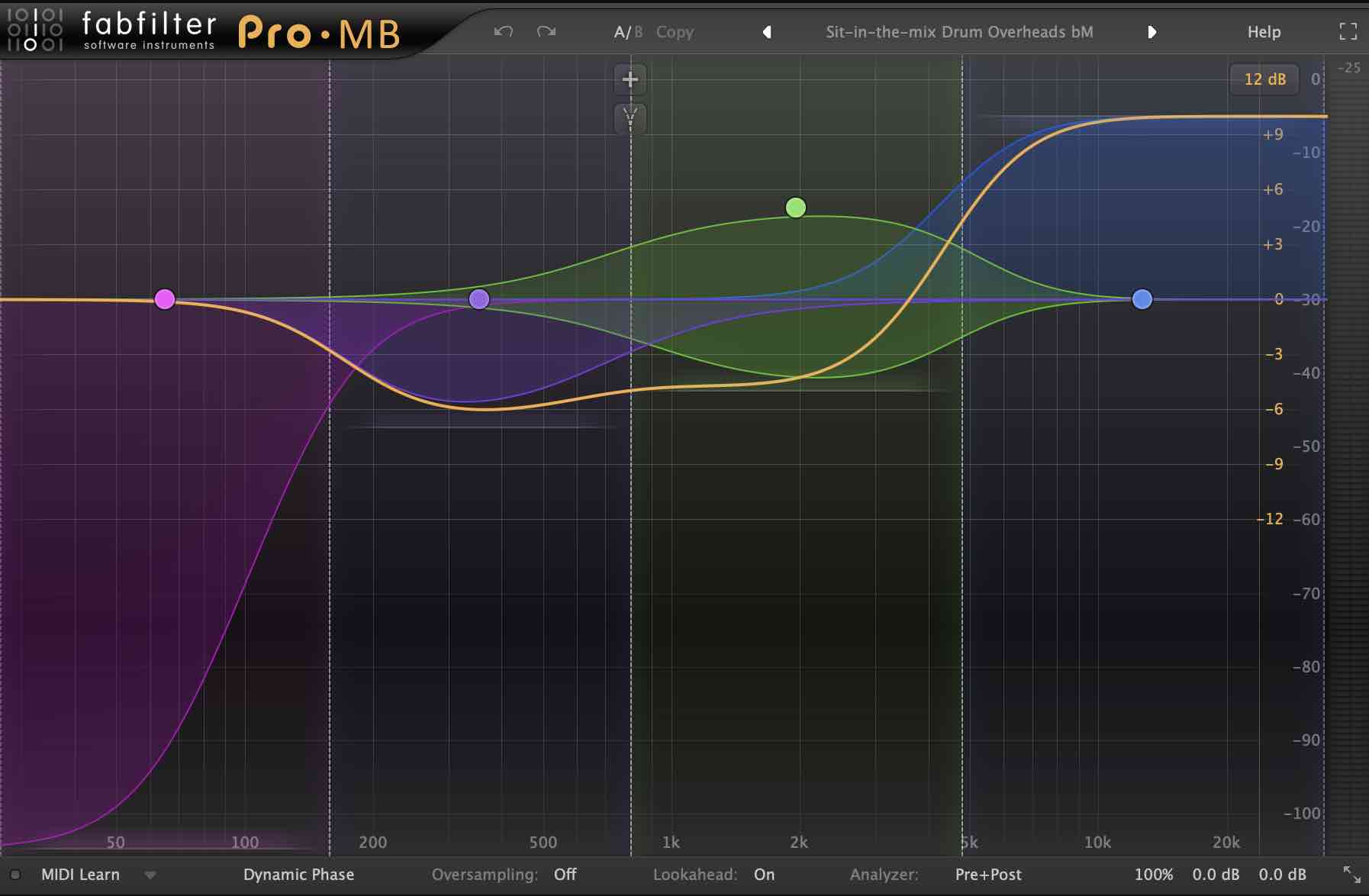Open the Help menu
Image resolution: width=1369 pixels, height=896 pixels.
1264,32
